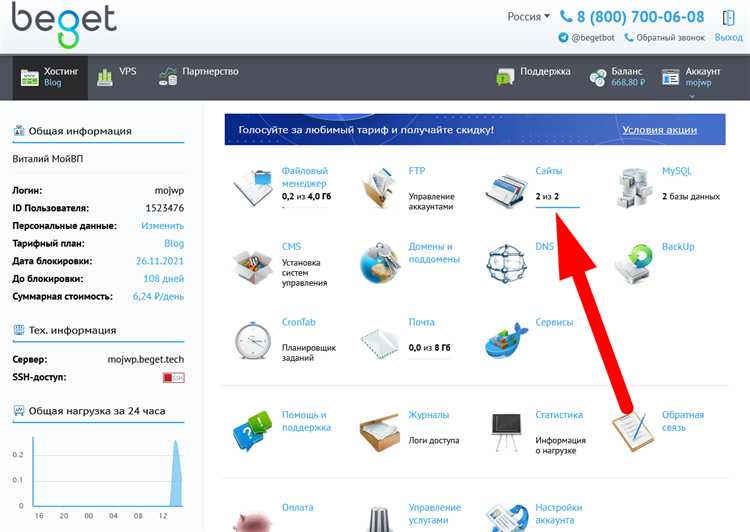Click the logout door icon
750x532 pixels.
(x=728, y=18)
